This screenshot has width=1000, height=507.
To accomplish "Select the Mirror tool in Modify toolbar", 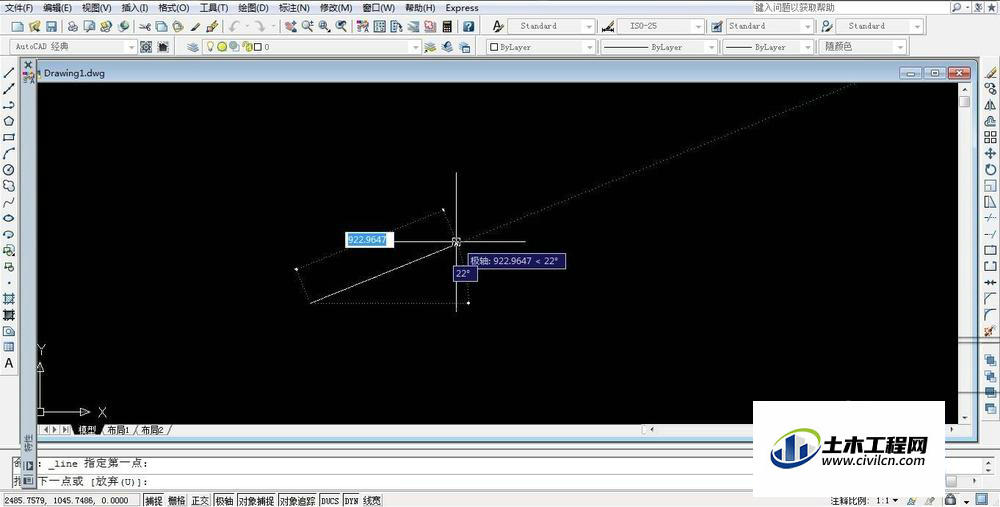I will coord(990,105).
